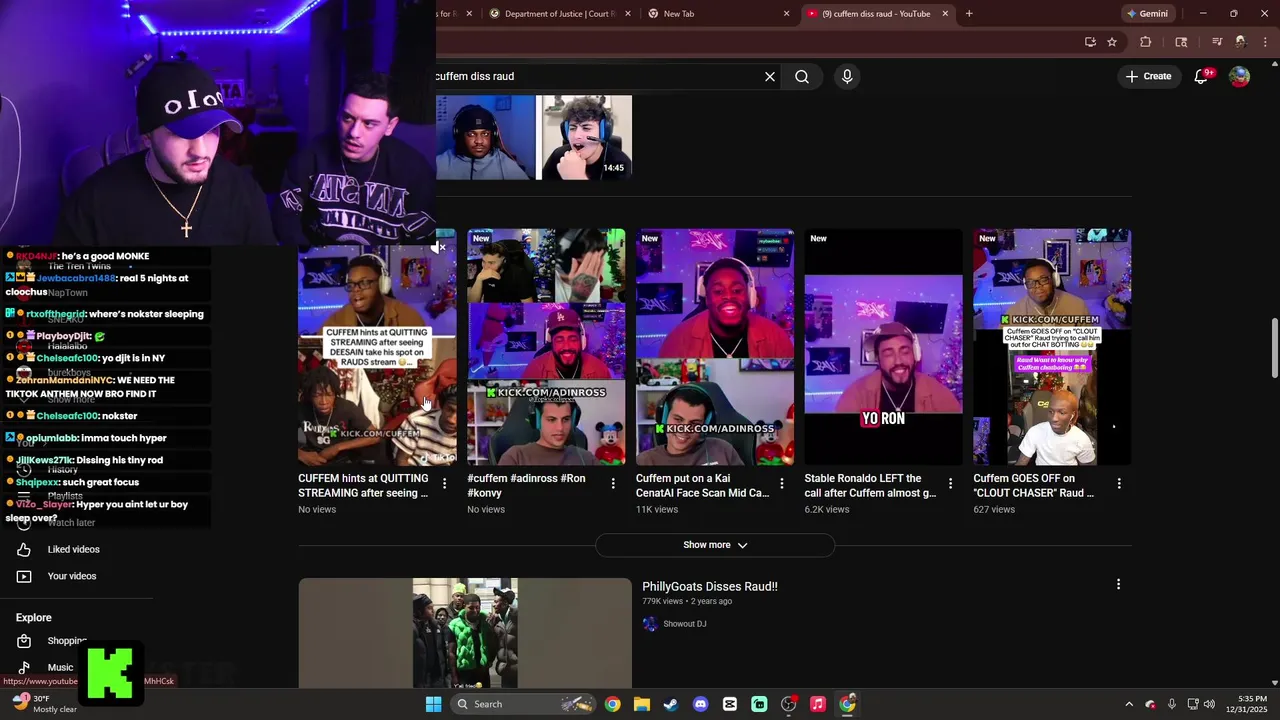Open Steam from the taskbar

tap(671, 704)
